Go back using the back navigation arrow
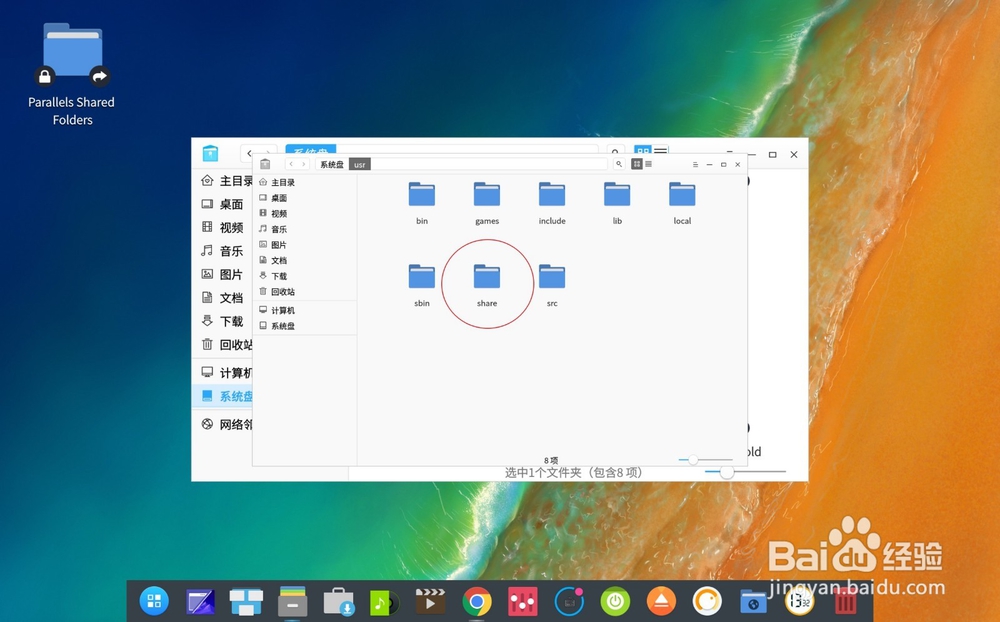 click(292, 163)
